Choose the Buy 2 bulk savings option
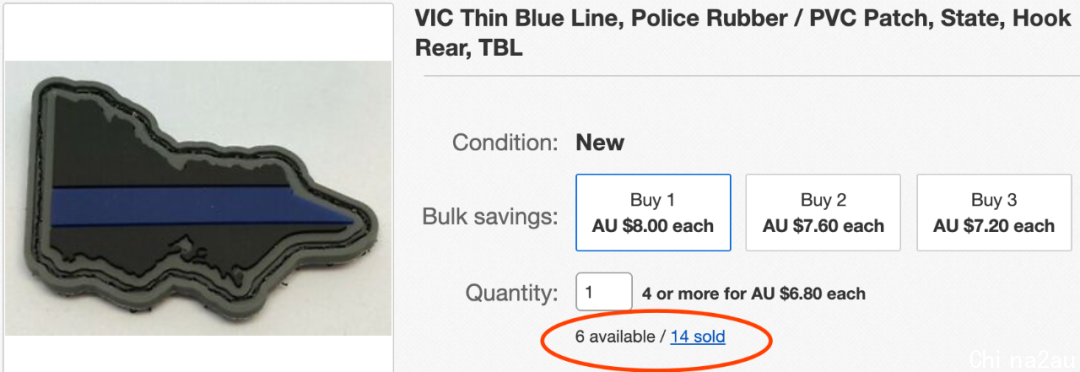 click(x=823, y=213)
